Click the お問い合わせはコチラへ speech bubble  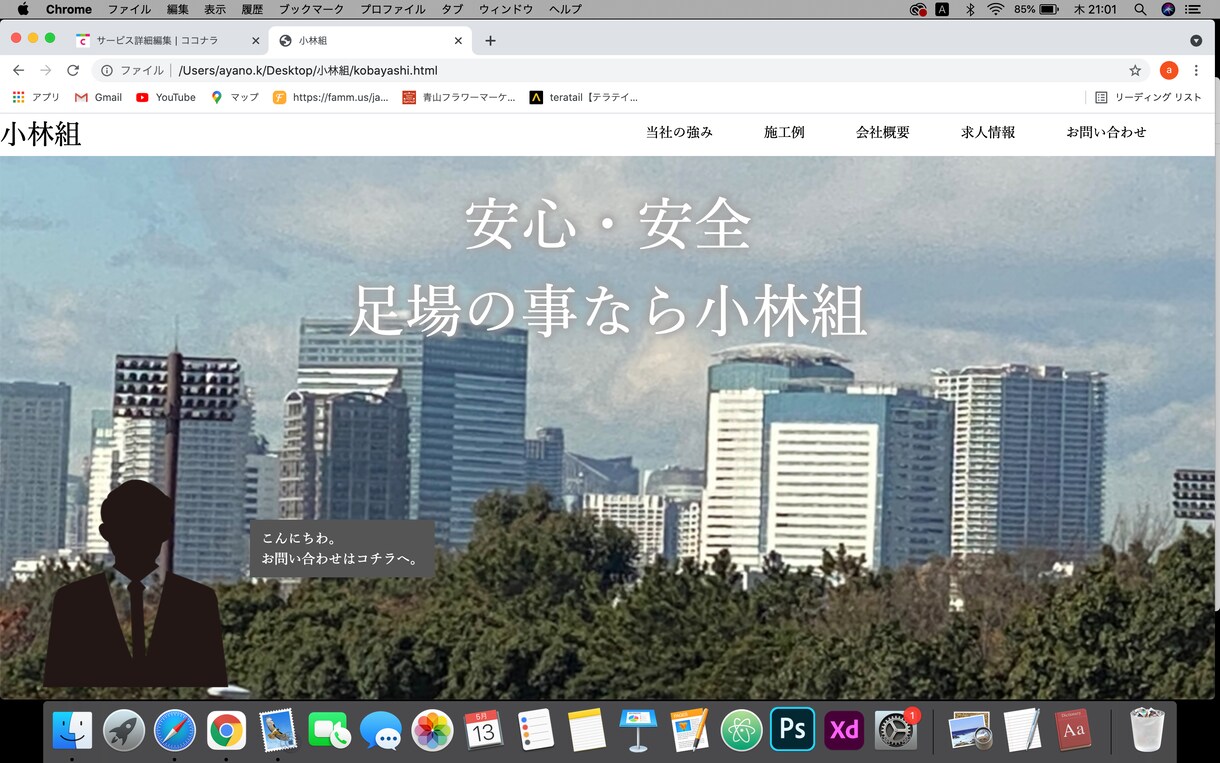point(342,548)
